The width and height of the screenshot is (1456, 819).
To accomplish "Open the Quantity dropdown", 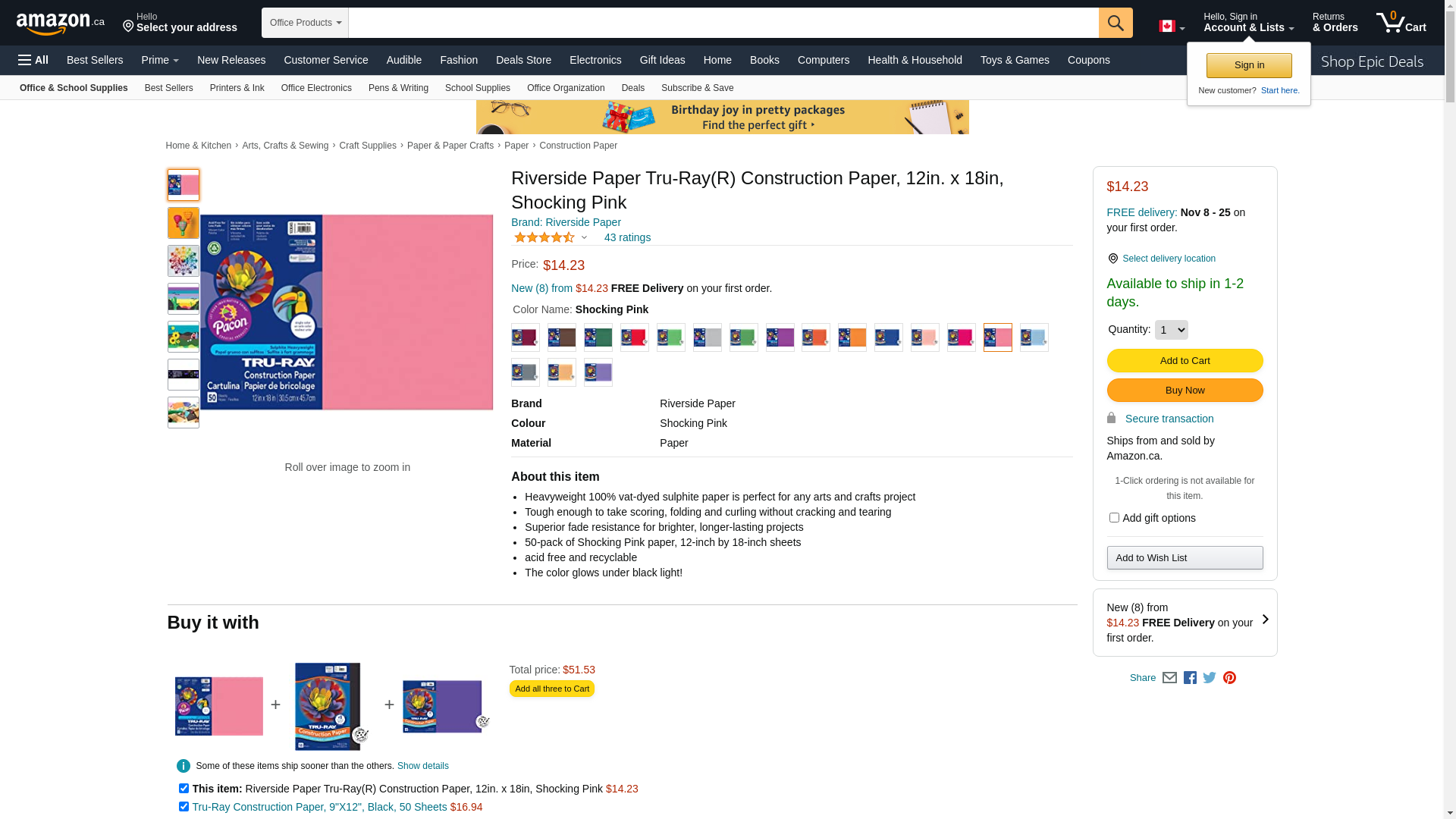I will [1172, 330].
